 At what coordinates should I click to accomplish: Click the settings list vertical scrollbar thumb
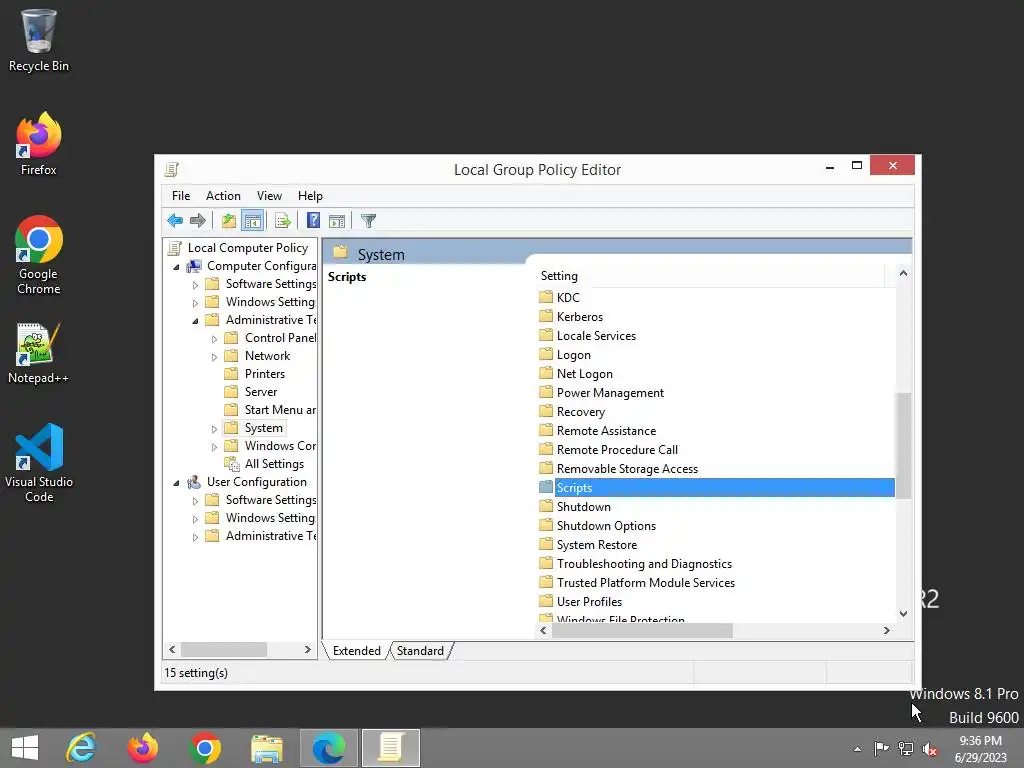pos(903,445)
